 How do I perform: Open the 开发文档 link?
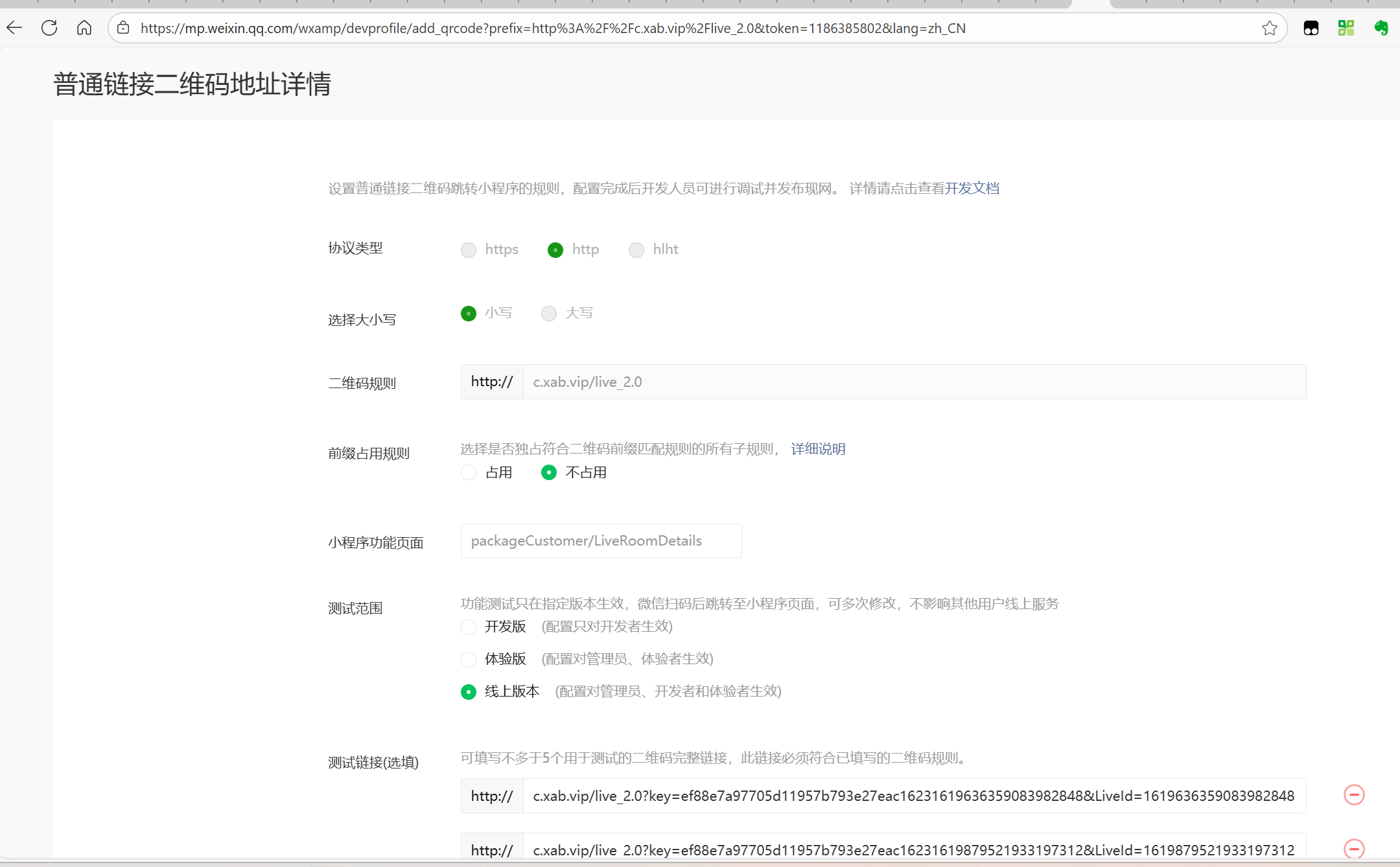(972, 189)
